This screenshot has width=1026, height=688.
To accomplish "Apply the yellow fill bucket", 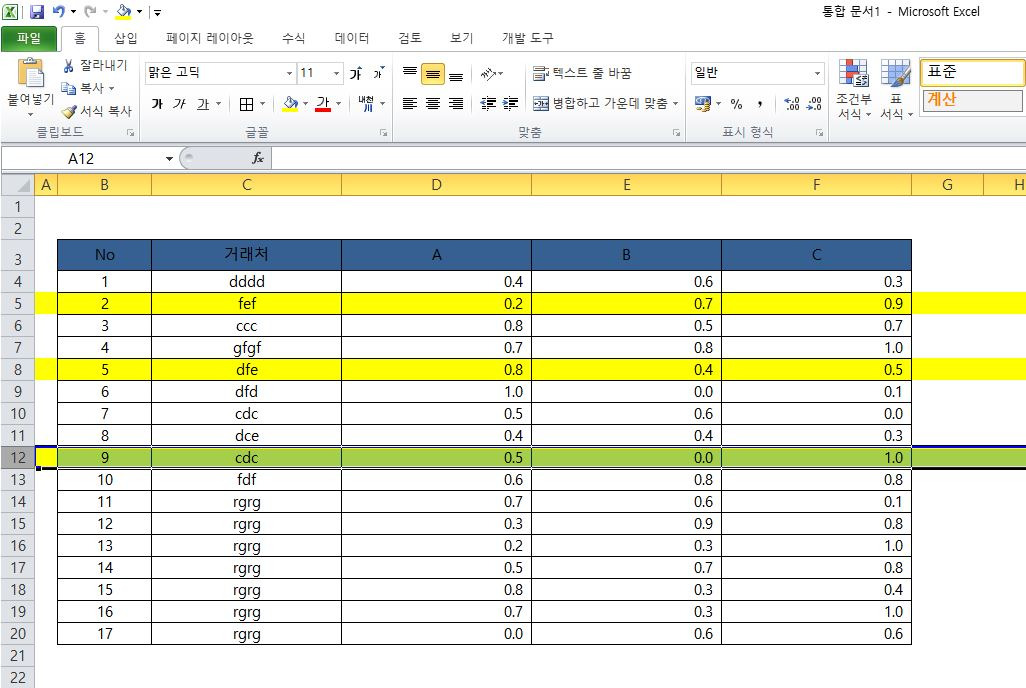I will coord(291,104).
